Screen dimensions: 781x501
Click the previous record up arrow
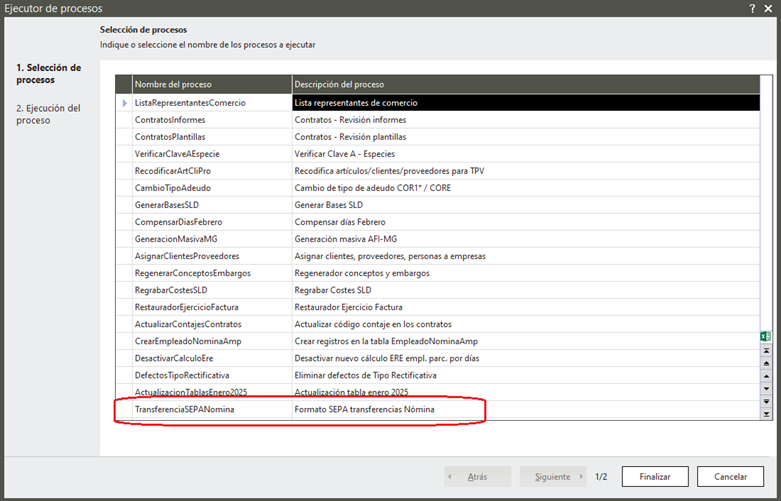766,376
